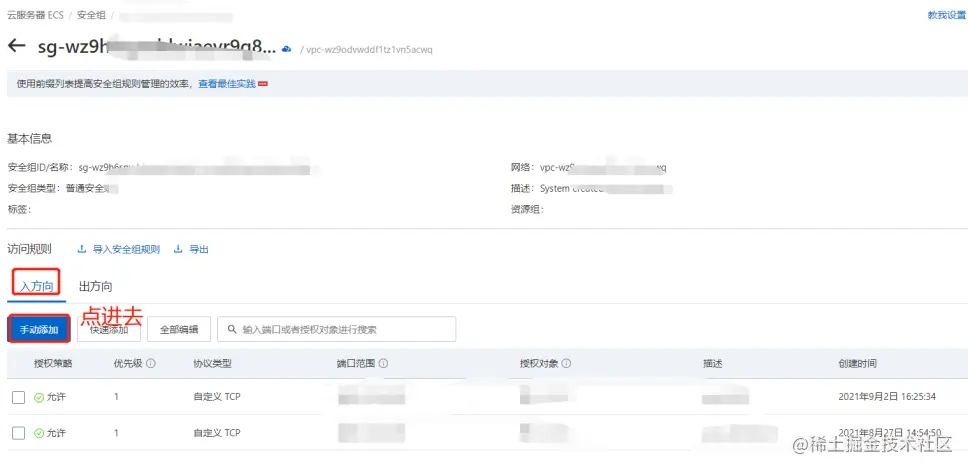The width and height of the screenshot is (968, 470).
Task: Switch to the 出方向 tab
Action: tap(96, 287)
